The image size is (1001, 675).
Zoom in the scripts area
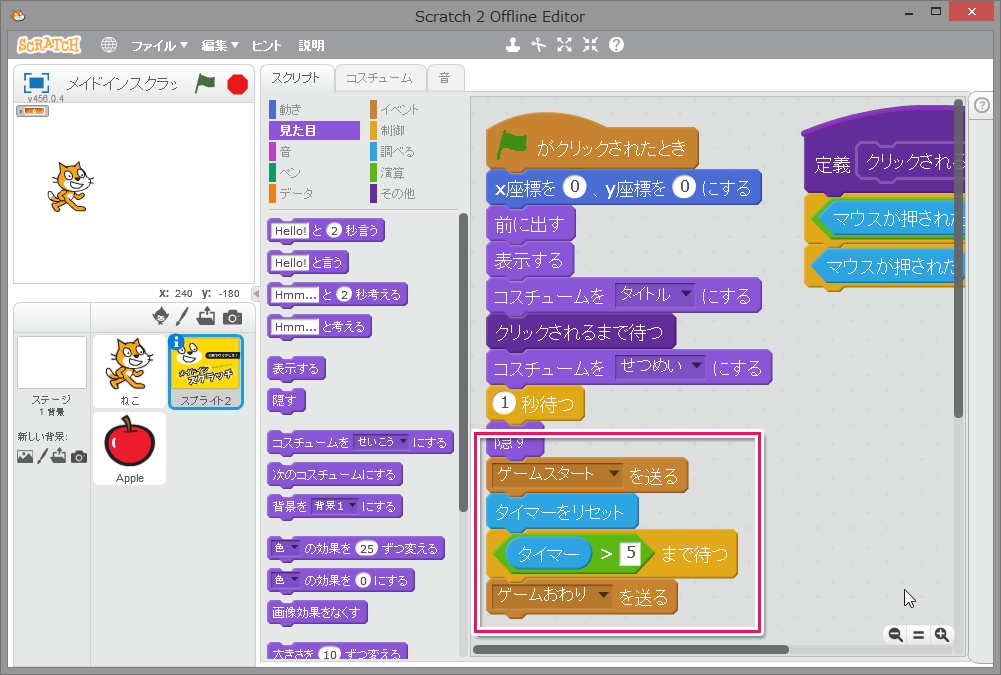point(942,634)
